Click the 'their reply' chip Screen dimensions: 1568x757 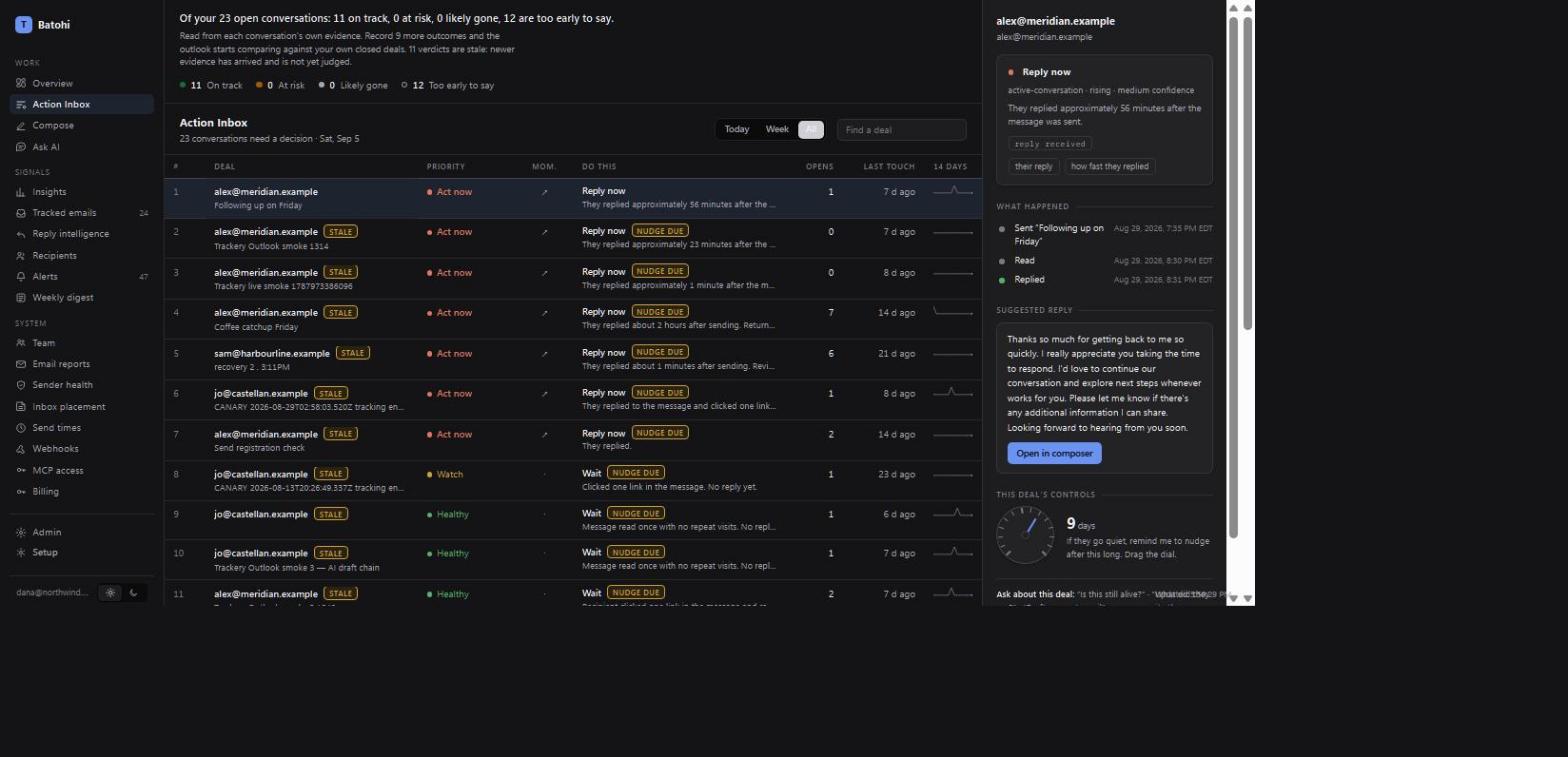point(1033,167)
